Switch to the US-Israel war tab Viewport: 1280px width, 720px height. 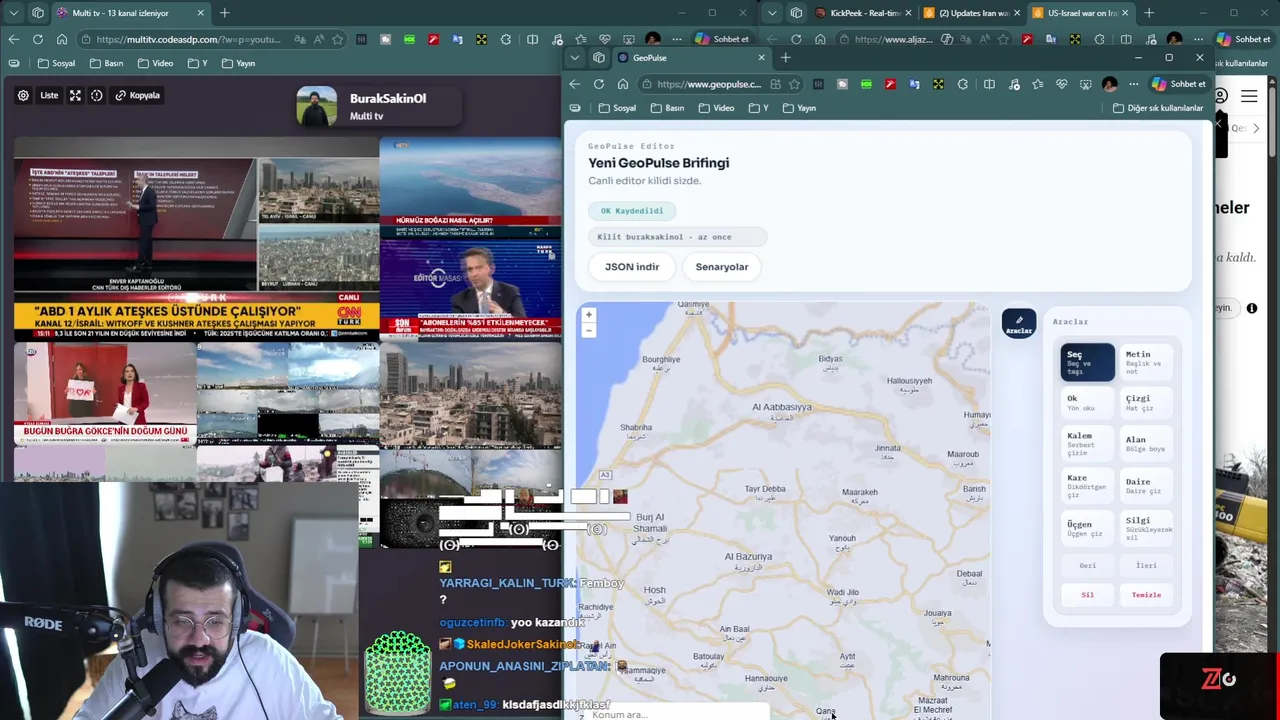tap(1081, 13)
